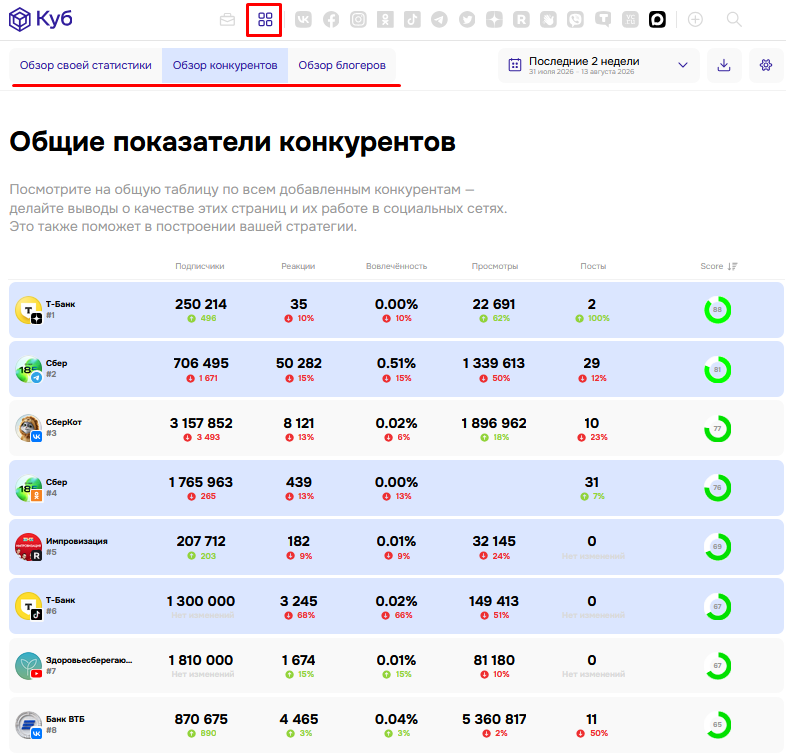
Task: Expand the Последние 2 недели period dropdown
Action: [599, 65]
